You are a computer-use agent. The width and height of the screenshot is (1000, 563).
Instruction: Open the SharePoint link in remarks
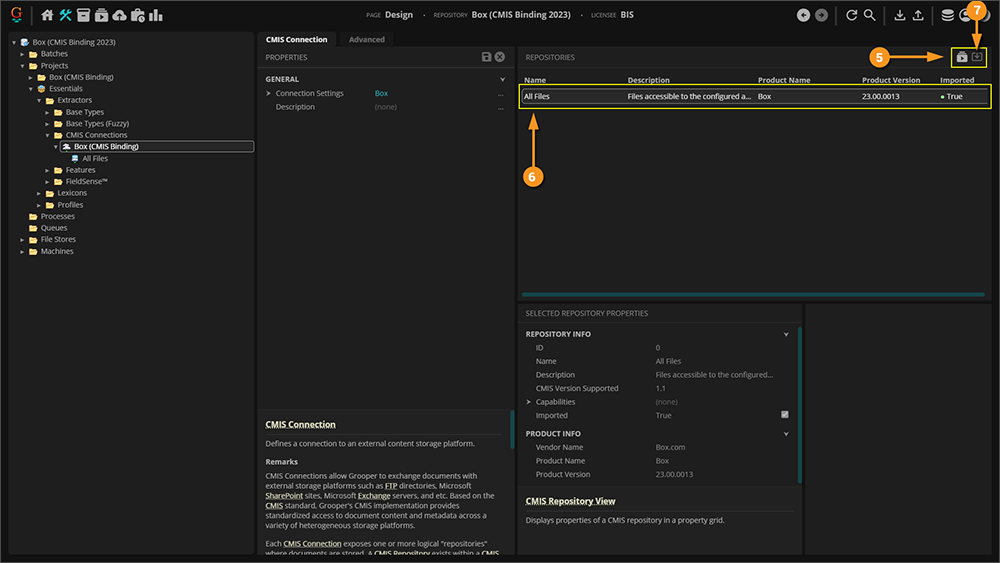point(284,495)
